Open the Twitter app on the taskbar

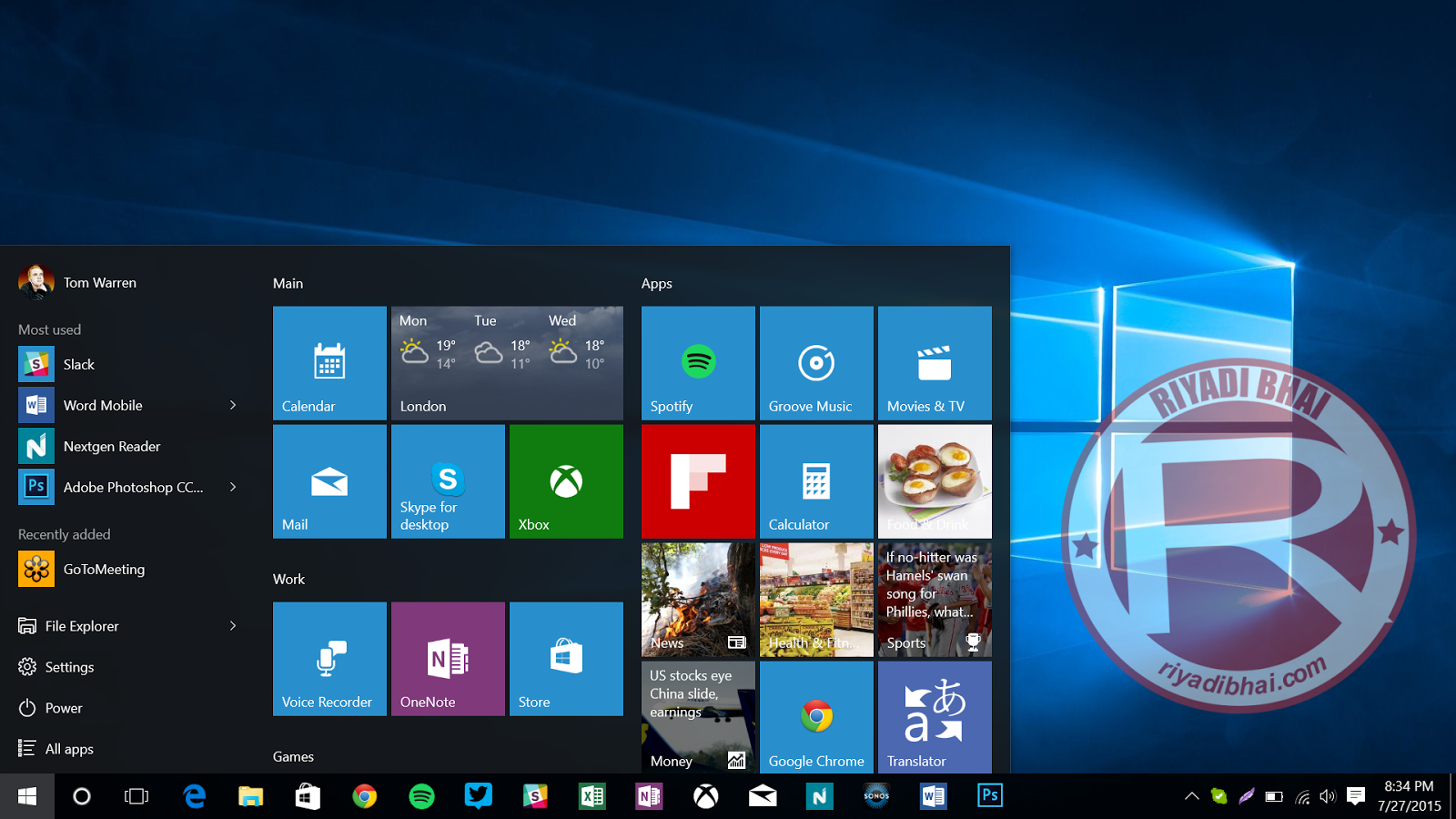tap(478, 796)
